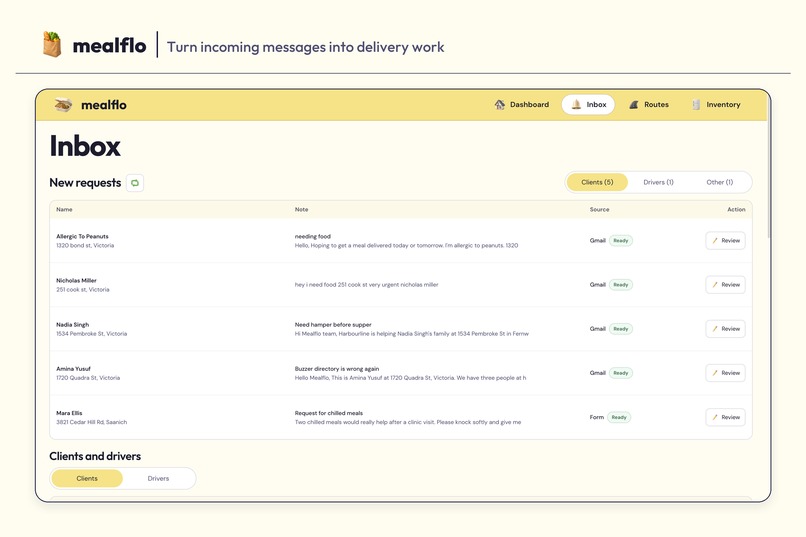Switch to the Clients (5) requests tab

click(597, 182)
